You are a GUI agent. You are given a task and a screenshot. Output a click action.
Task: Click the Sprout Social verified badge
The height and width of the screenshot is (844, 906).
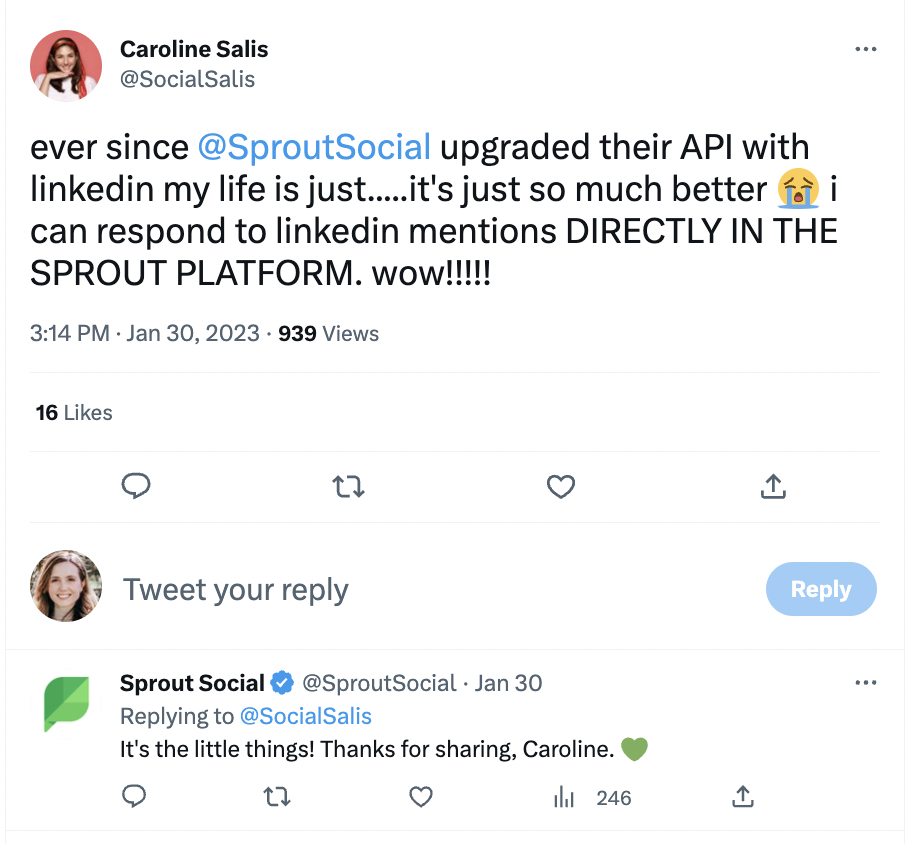point(282,684)
